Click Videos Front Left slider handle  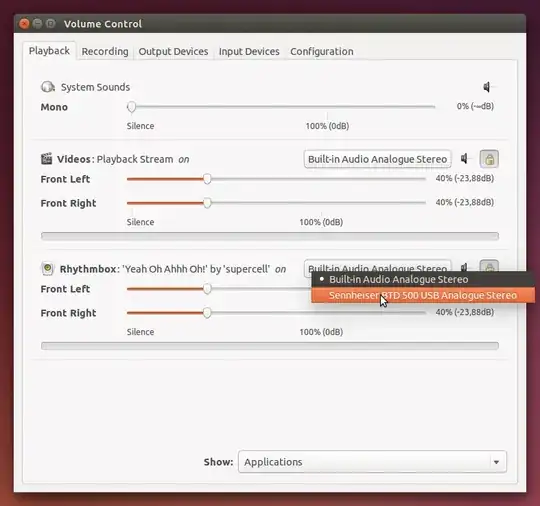207,179
